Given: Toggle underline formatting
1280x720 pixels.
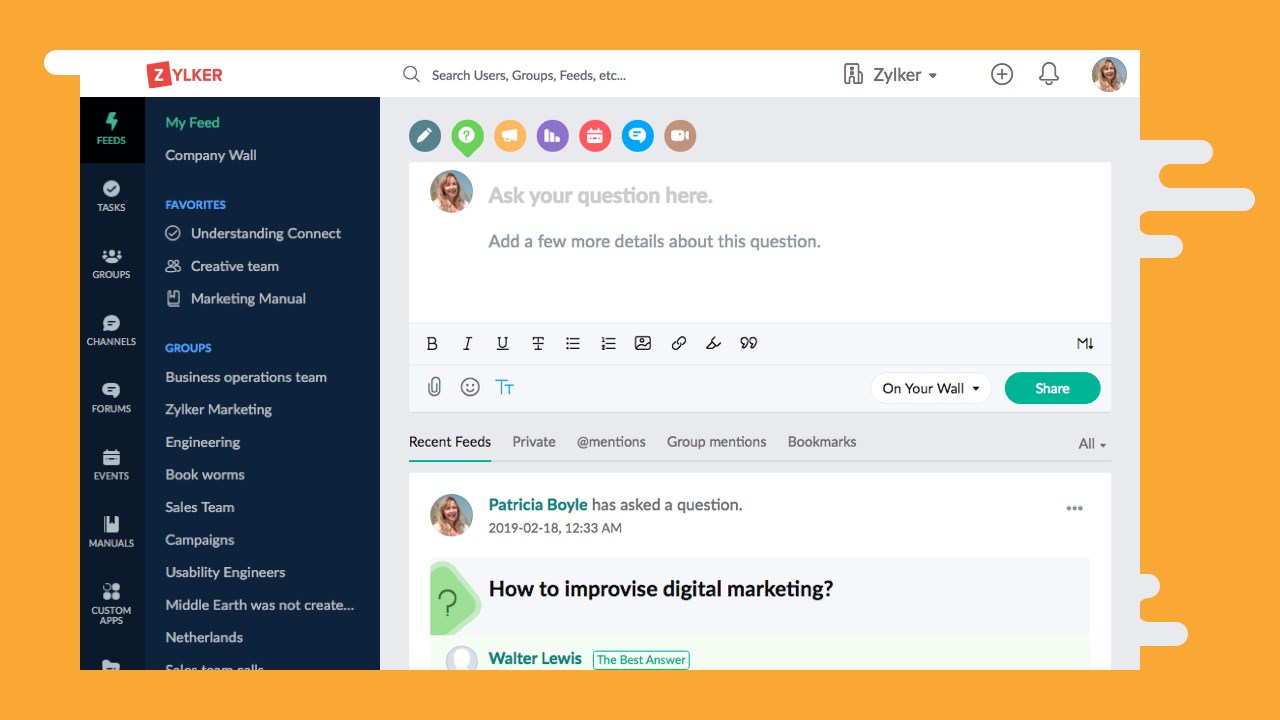Looking at the screenshot, I should 502,343.
